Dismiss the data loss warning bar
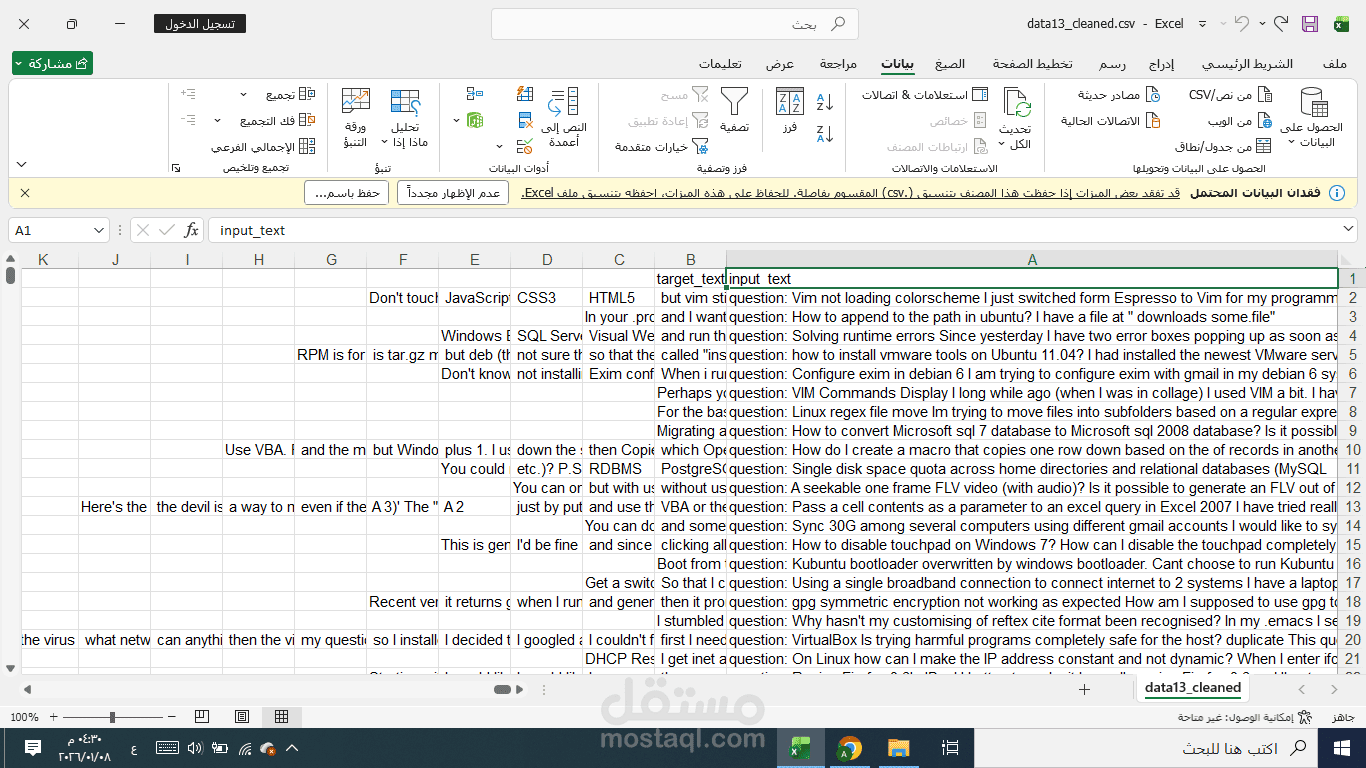The image size is (1366, 768). (25, 193)
